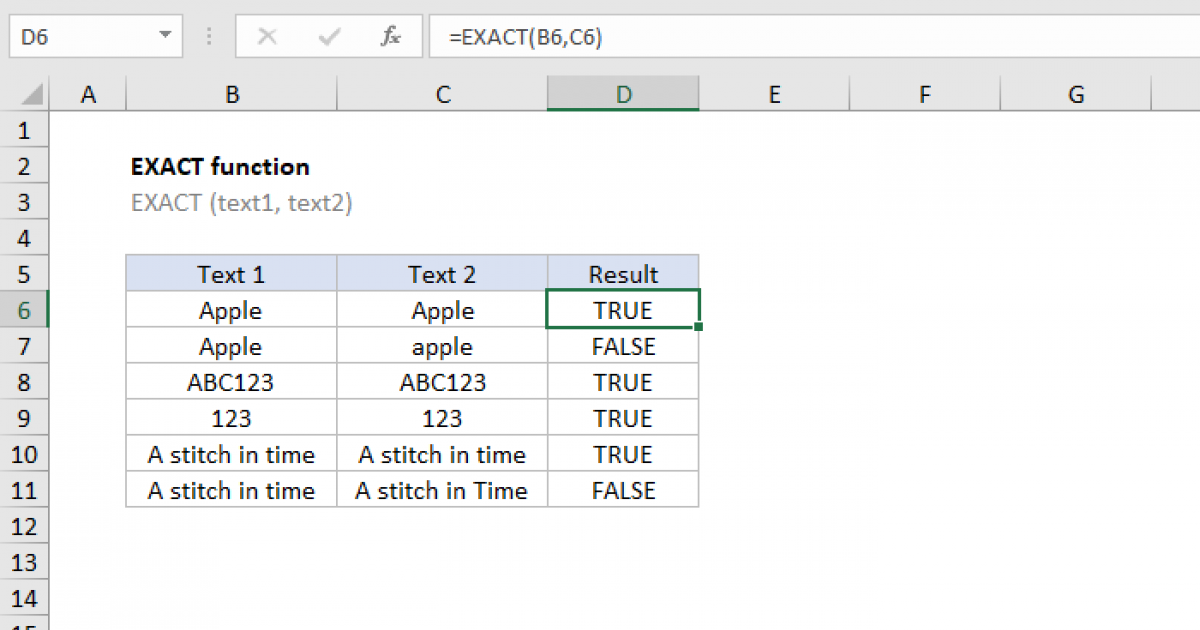Image resolution: width=1200 pixels, height=630 pixels.
Task: Select the row 11 header
Action: click(24, 490)
